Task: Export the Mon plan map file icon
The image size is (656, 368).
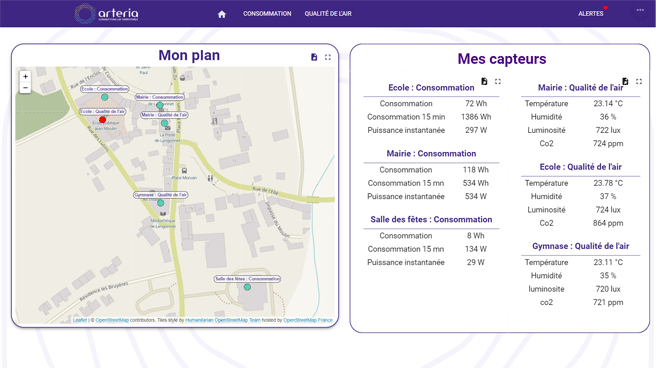Action: coord(314,57)
